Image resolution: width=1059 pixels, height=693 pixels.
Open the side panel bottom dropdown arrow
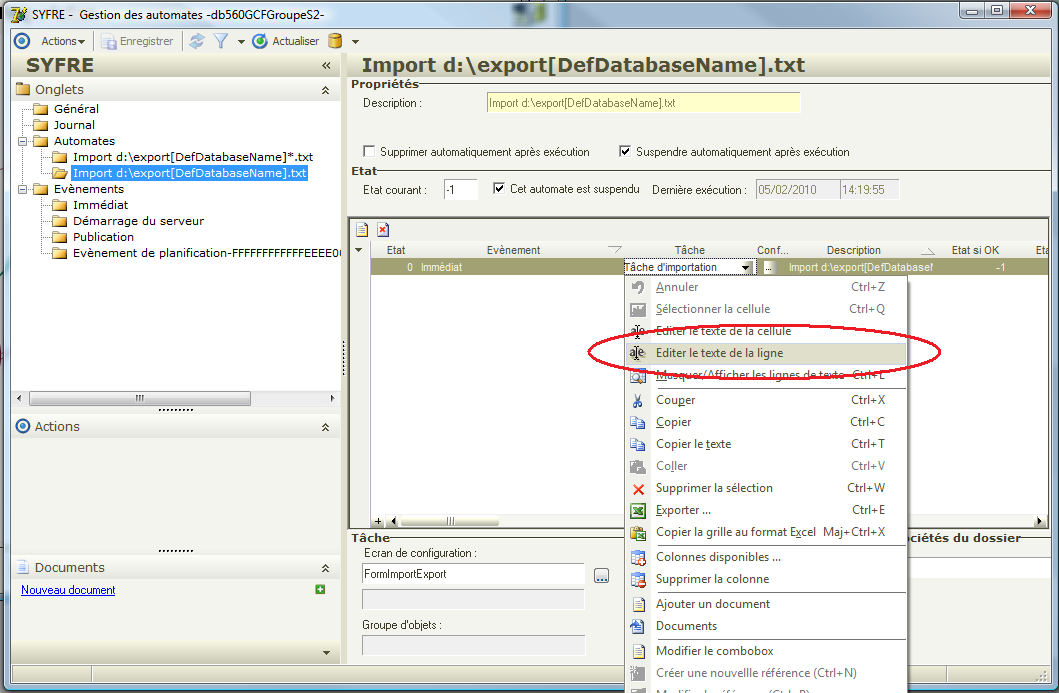coord(326,652)
